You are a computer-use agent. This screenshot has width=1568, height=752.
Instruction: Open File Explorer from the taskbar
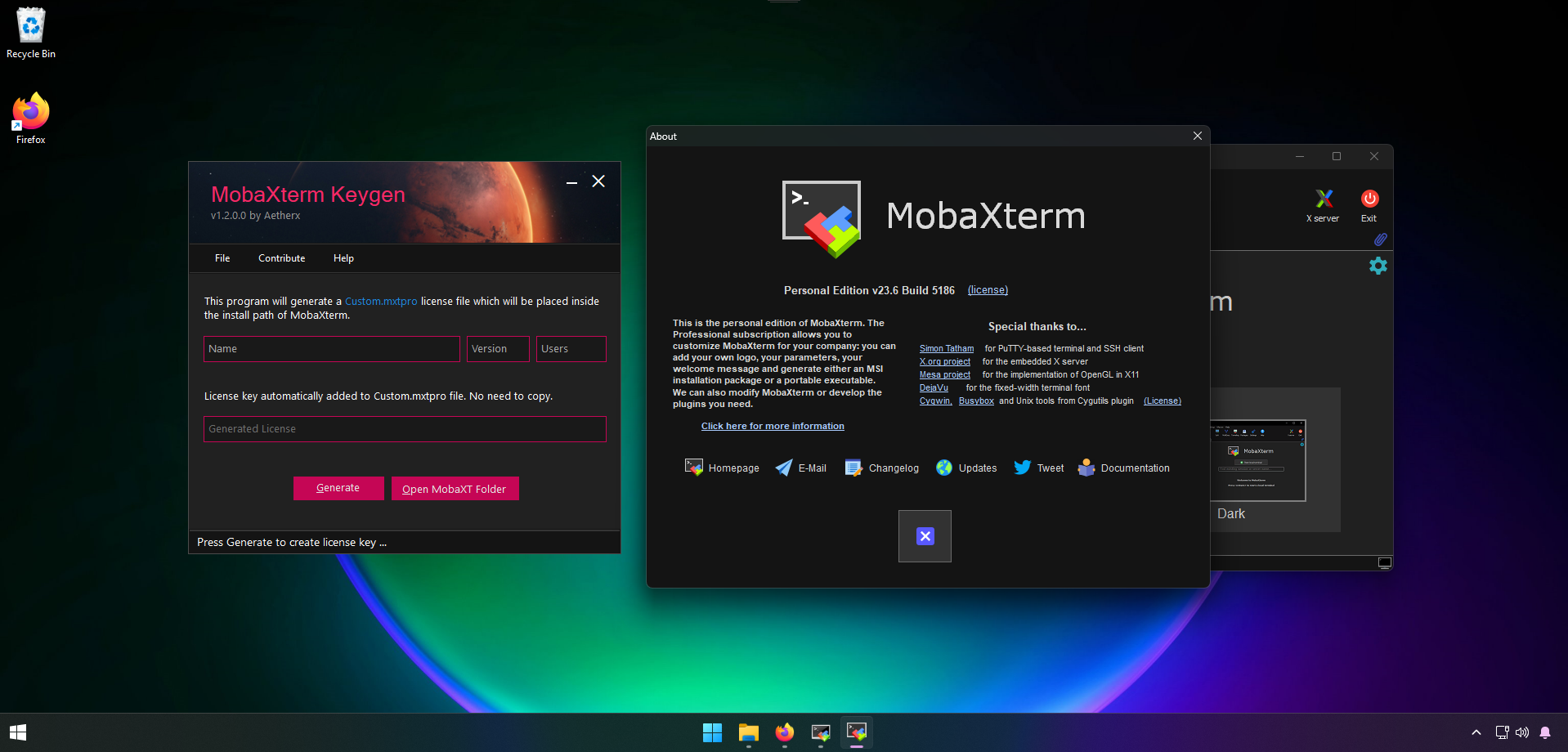click(749, 732)
